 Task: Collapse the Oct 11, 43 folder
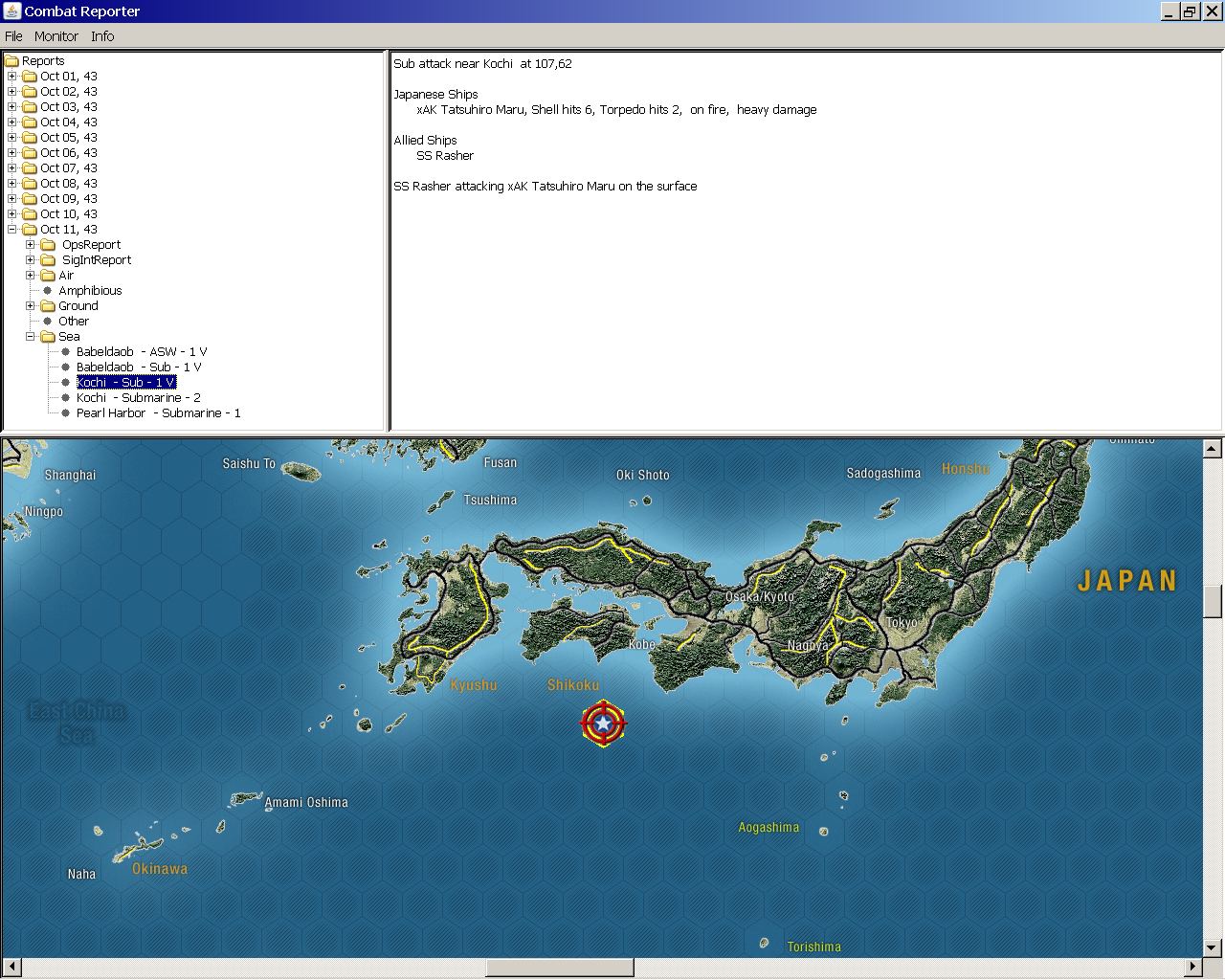point(11,230)
